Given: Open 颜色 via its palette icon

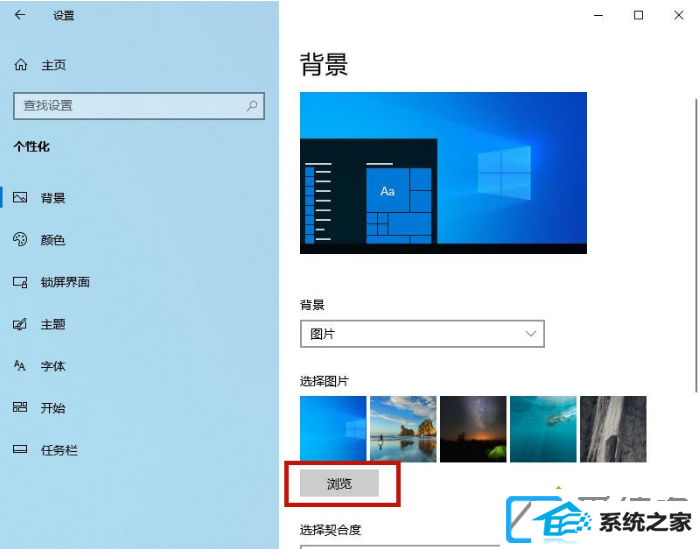Looking at the screenshot, I should click(20, 240).
